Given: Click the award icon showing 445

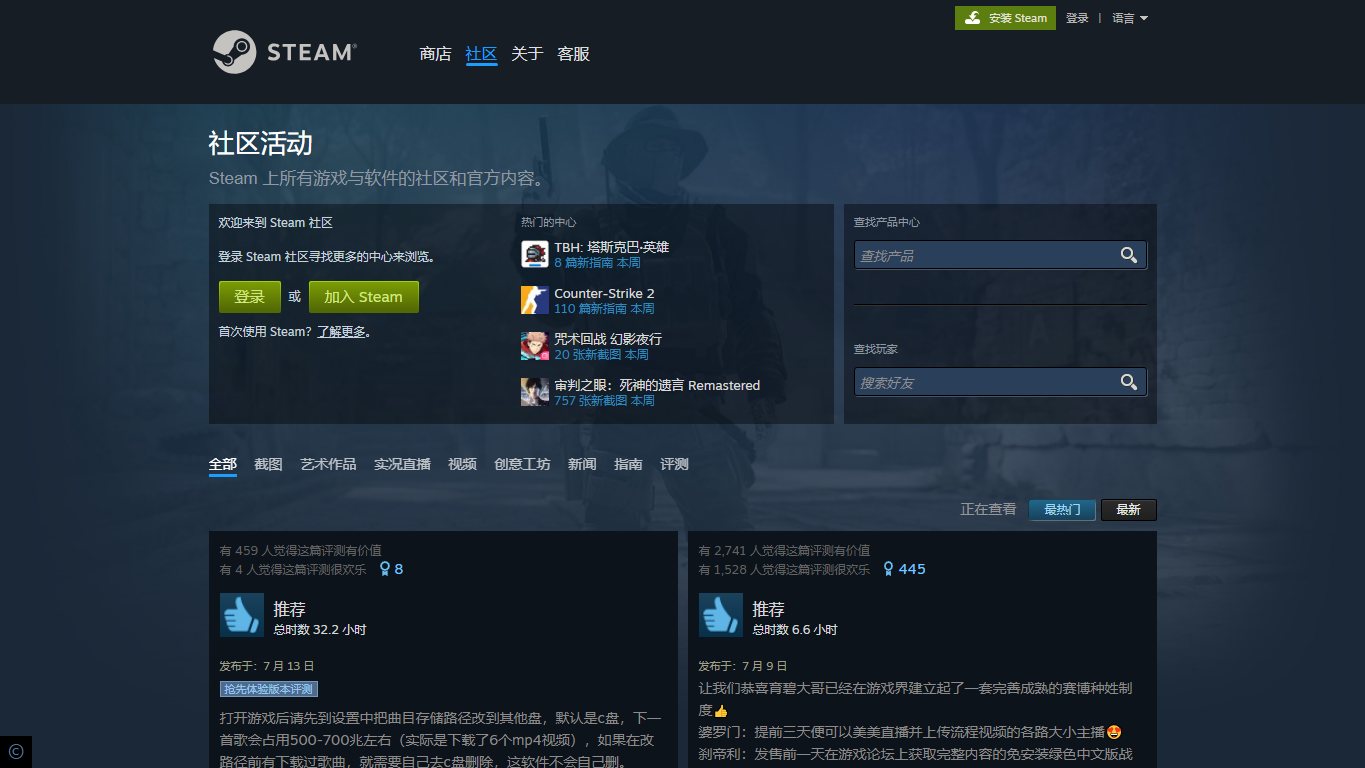Looking at the screenshot, I should (888, 569).
